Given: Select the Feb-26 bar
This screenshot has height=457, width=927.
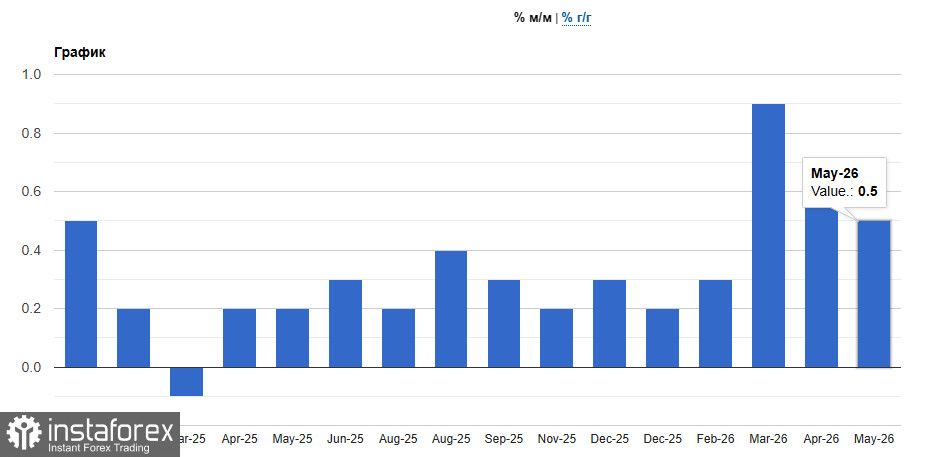Looking at the screenshot, I should tap(715, 323).
